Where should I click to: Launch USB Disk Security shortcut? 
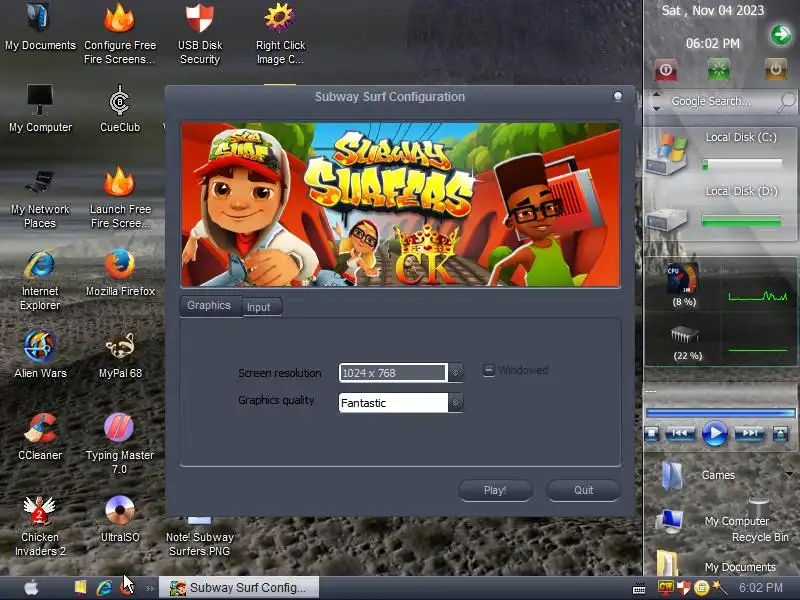199,34
